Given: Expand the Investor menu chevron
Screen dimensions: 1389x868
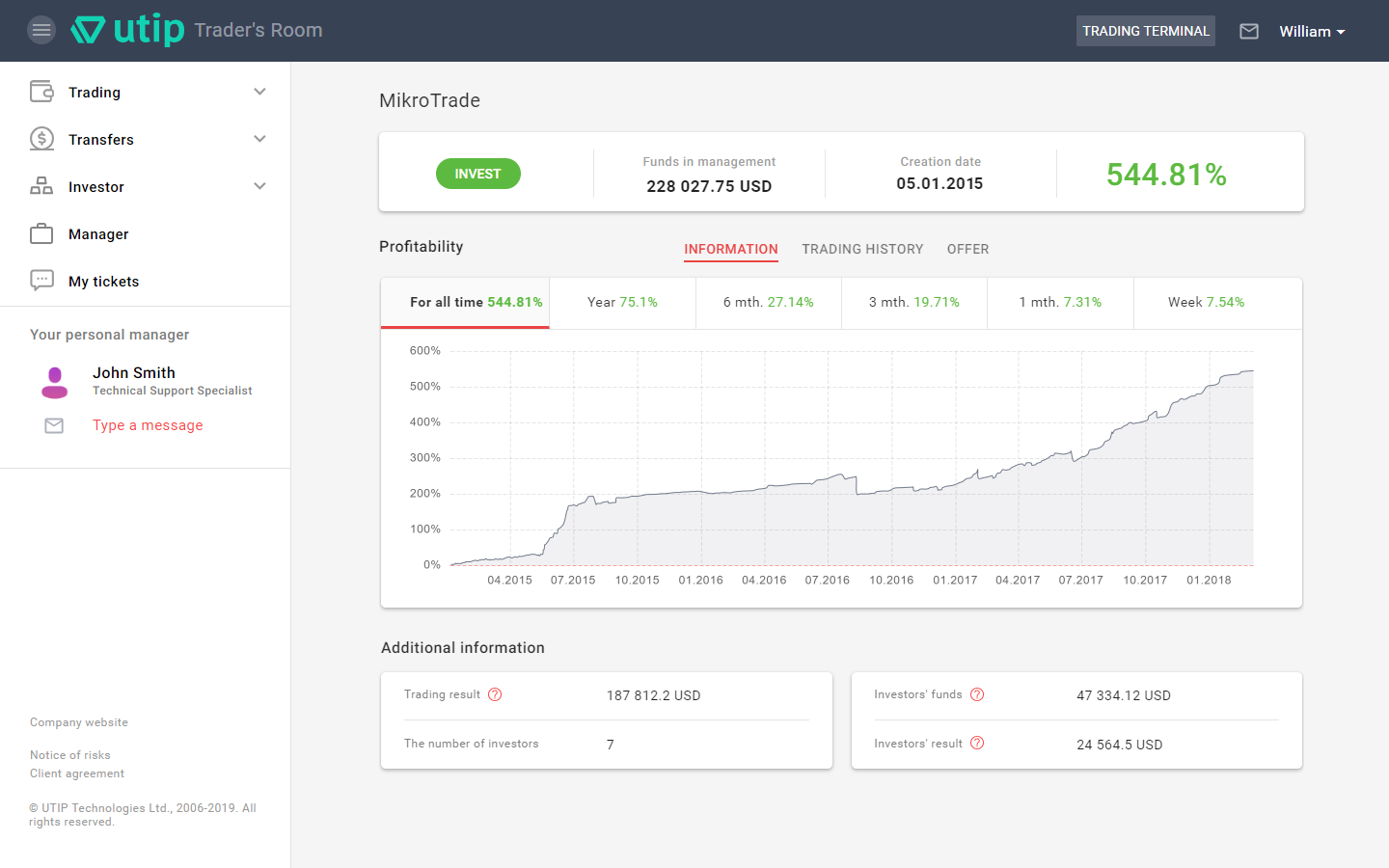Looking at the screenshot, I should pos(259,186).
